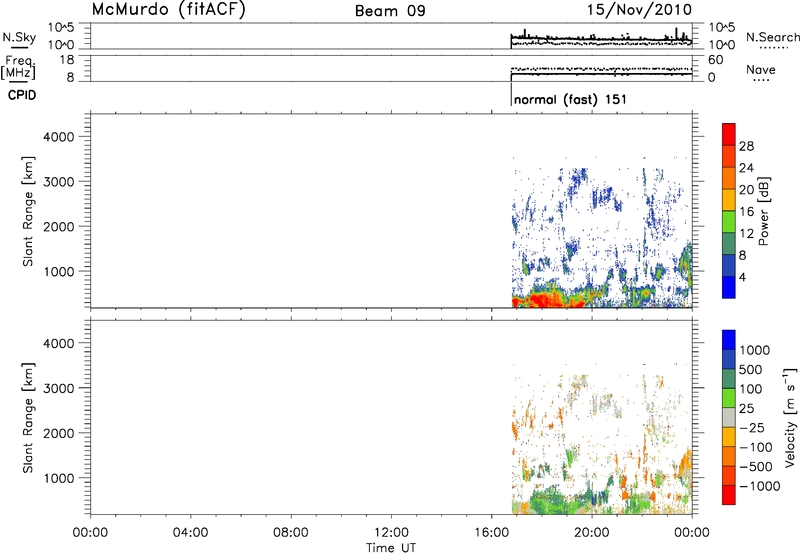This screenshot has height=554, width=800.
Task: Click the high-power red echo region near ground
Action: [548, 300]
